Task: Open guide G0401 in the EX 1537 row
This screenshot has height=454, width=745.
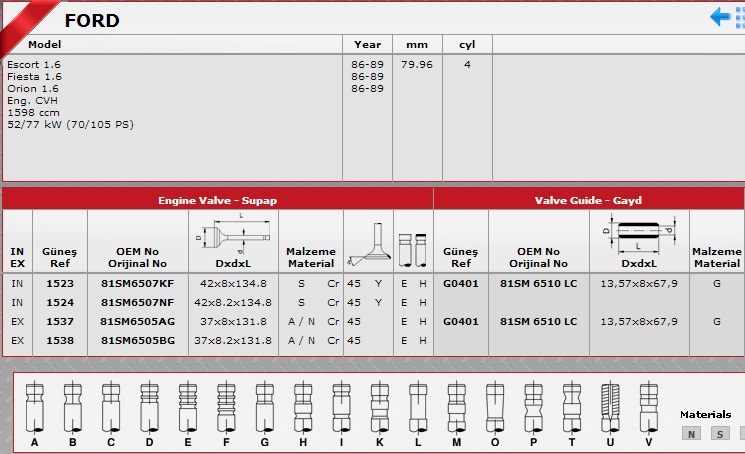Action: coord(460,322)
